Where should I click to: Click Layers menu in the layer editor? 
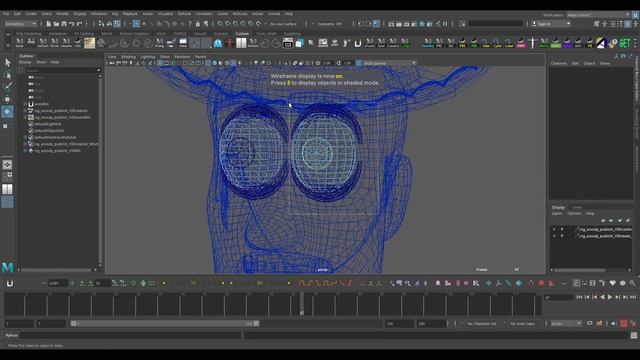[x=557, y=213]
